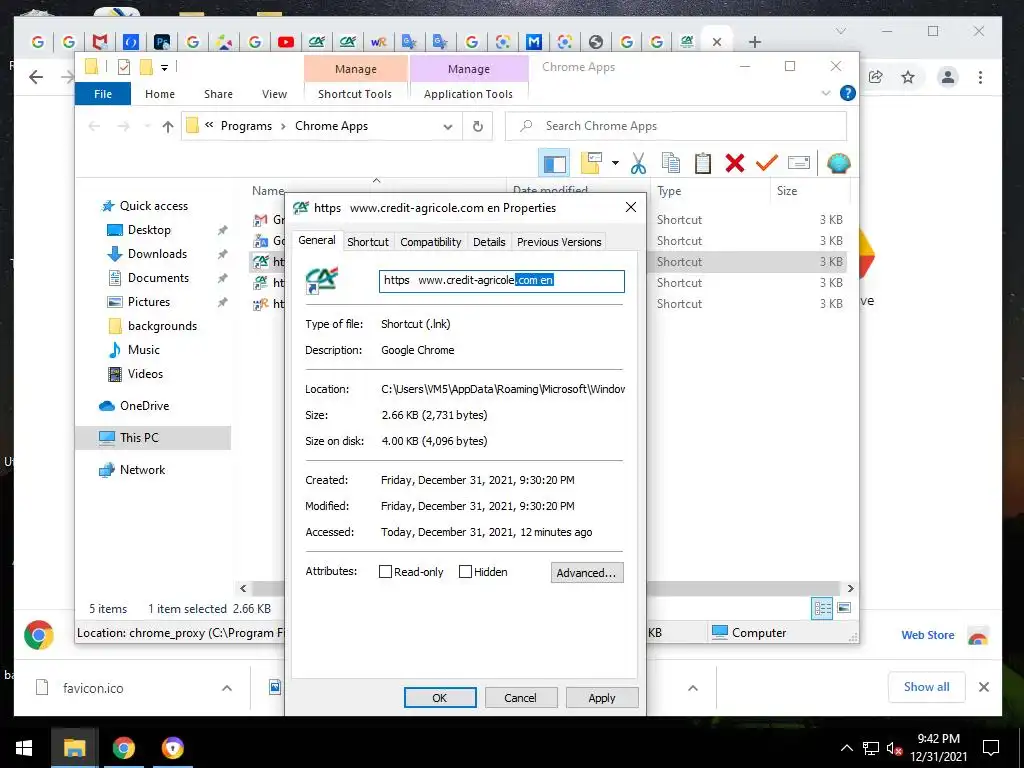Click Programs in the breadcrumb path
This screenshot has height=768, width=1024.
tap(246, 126)
